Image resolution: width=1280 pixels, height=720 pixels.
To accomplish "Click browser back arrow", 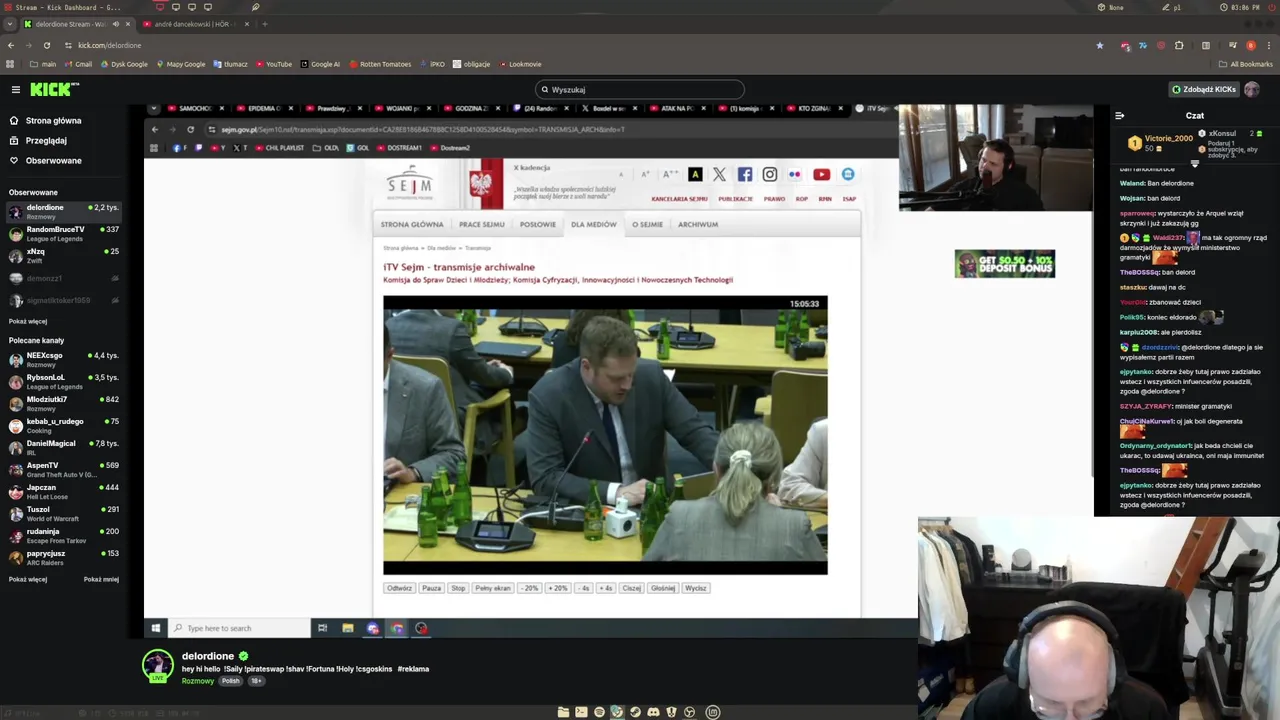I will pos(11,45).
